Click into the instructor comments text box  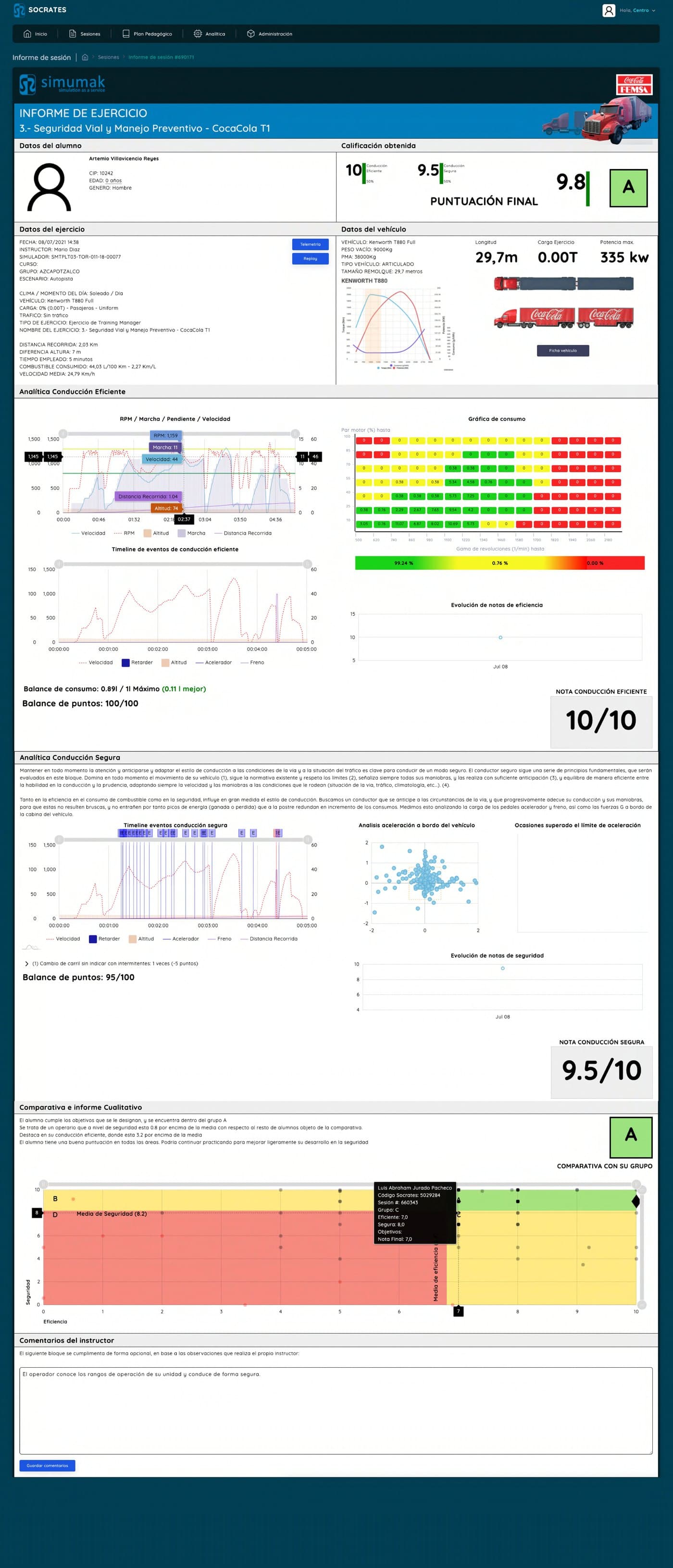tap(336, 1410)
